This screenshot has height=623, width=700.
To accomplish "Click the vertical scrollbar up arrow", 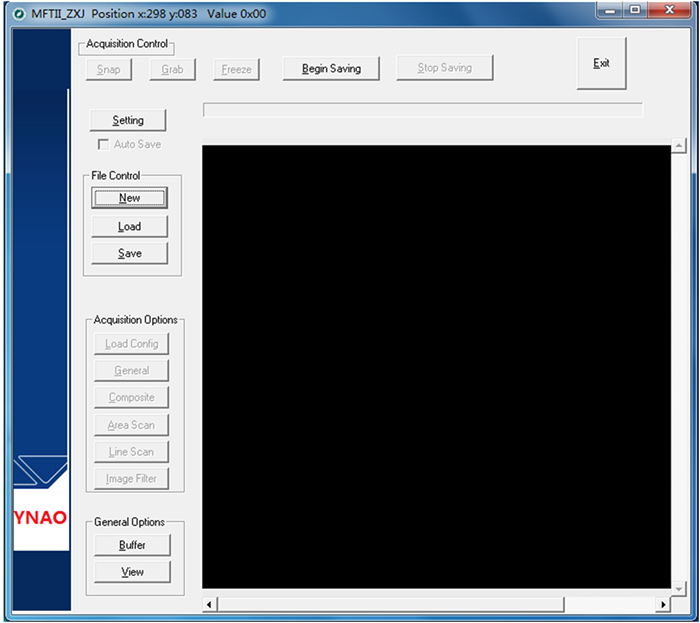I will pyautogui.click(x=679, y=147).
